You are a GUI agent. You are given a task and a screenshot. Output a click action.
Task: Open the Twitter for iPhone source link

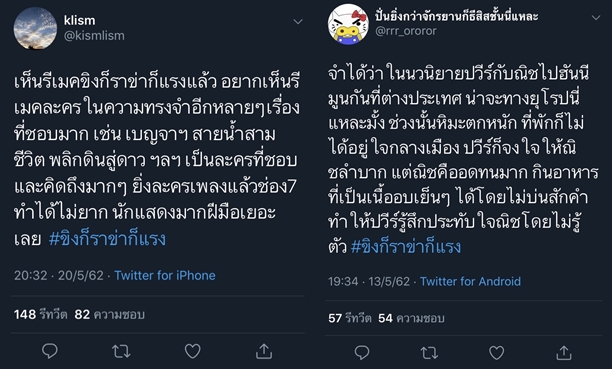tap(165, 275)
